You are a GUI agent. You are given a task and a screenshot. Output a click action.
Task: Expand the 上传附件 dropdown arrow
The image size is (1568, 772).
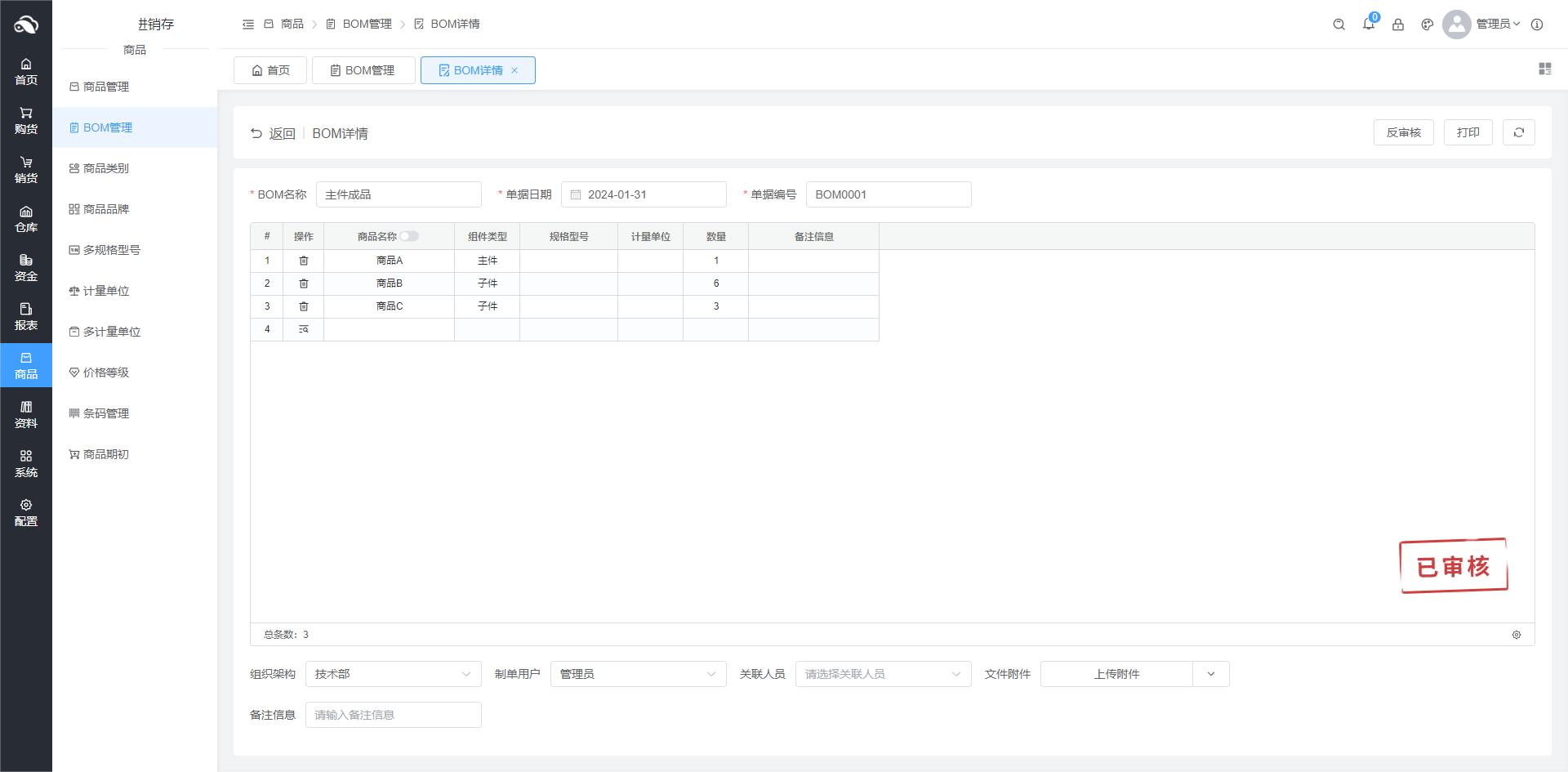1210,674
